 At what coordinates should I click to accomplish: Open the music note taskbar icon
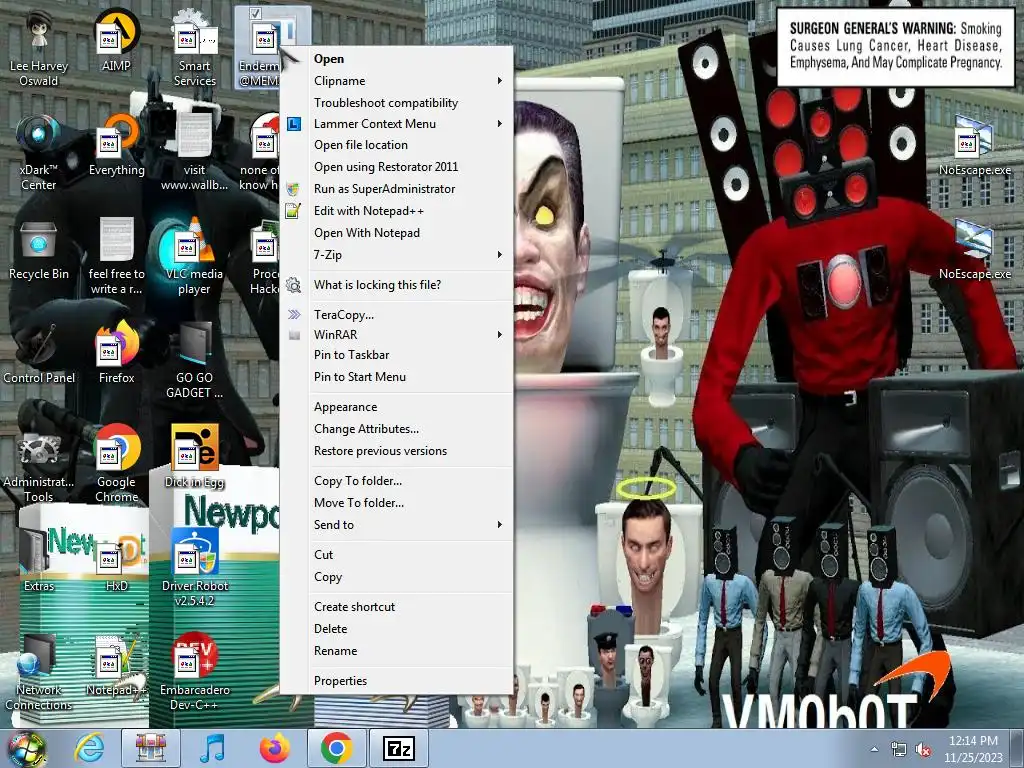point(212,748)
